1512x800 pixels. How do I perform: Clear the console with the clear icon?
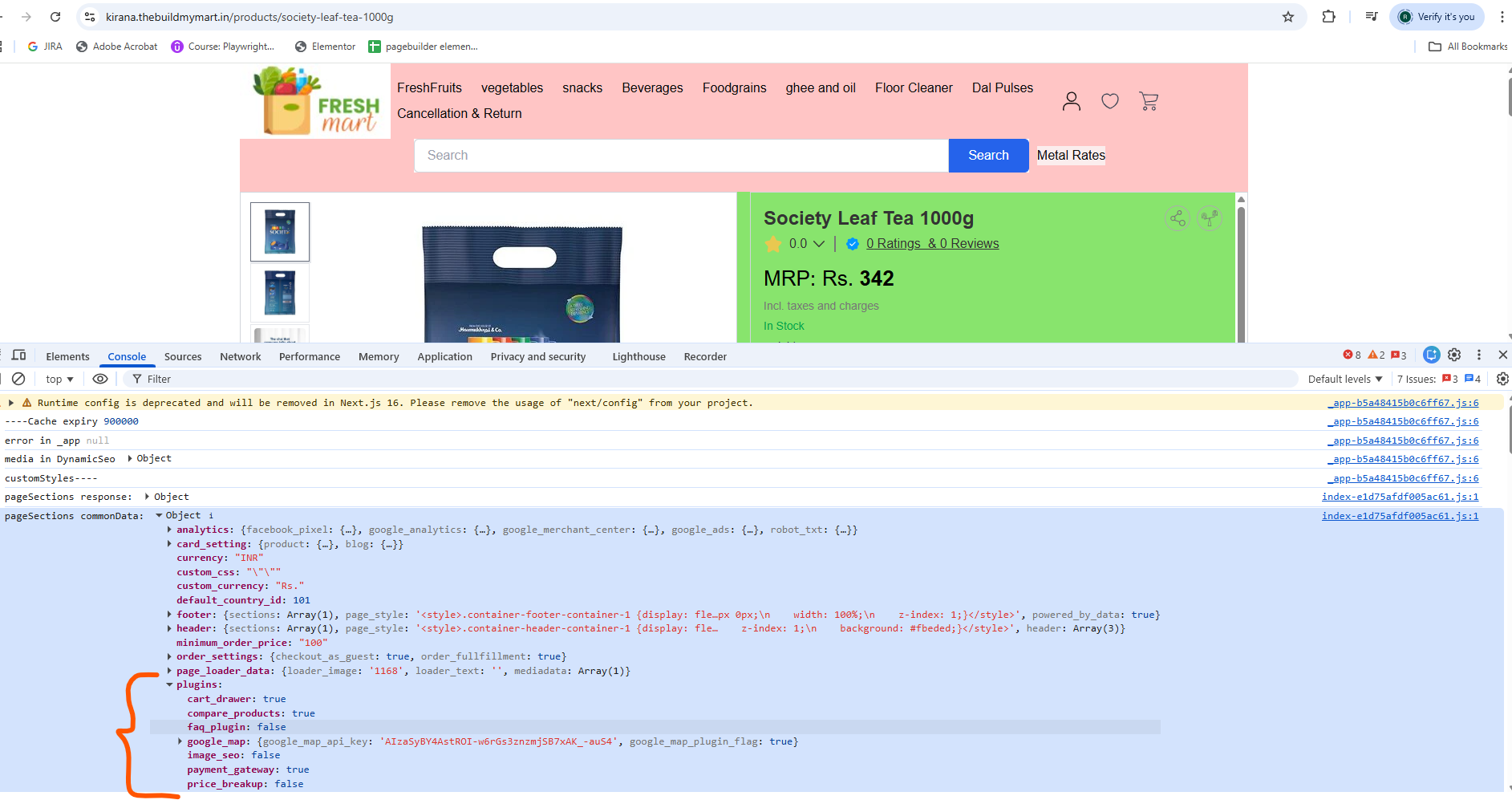(x=18, y=379)
